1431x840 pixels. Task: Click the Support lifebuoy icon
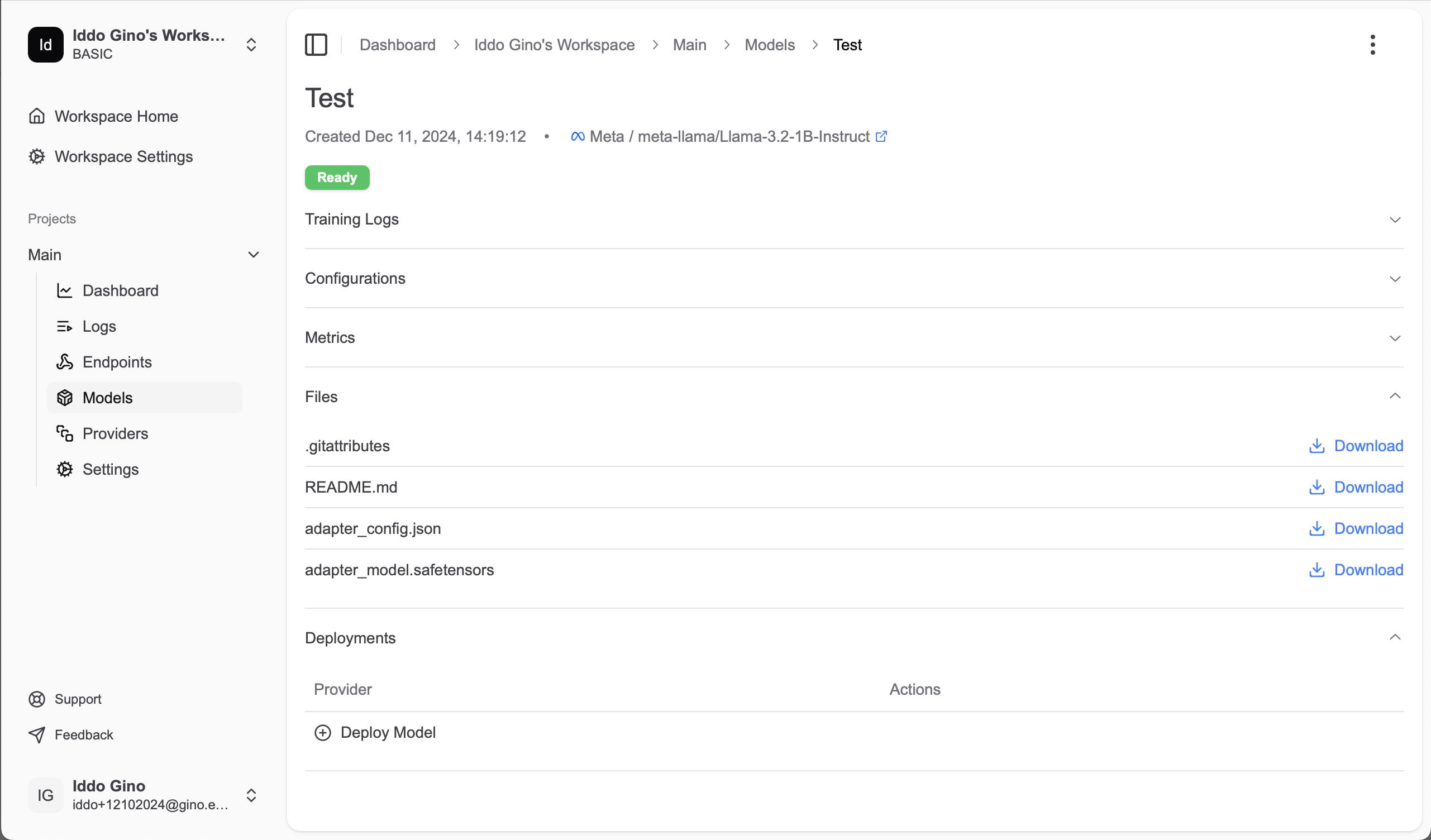37,699
